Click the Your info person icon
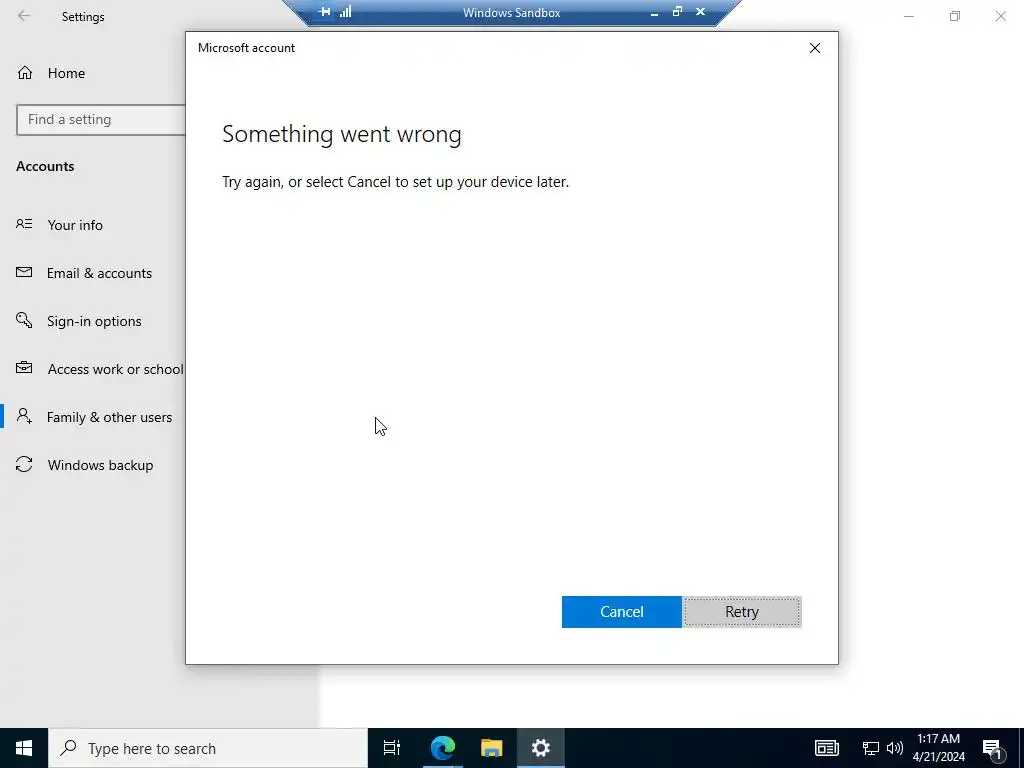 coord(24,224)
